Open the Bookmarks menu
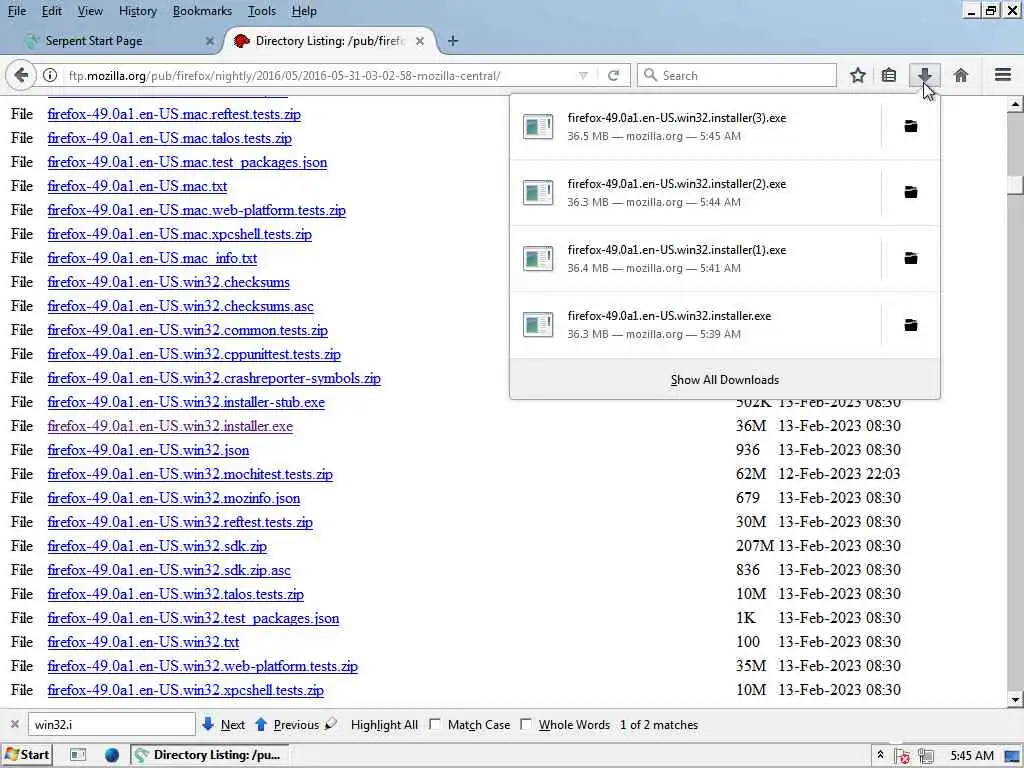1024x768 pixels. click(x=202, y=11)
